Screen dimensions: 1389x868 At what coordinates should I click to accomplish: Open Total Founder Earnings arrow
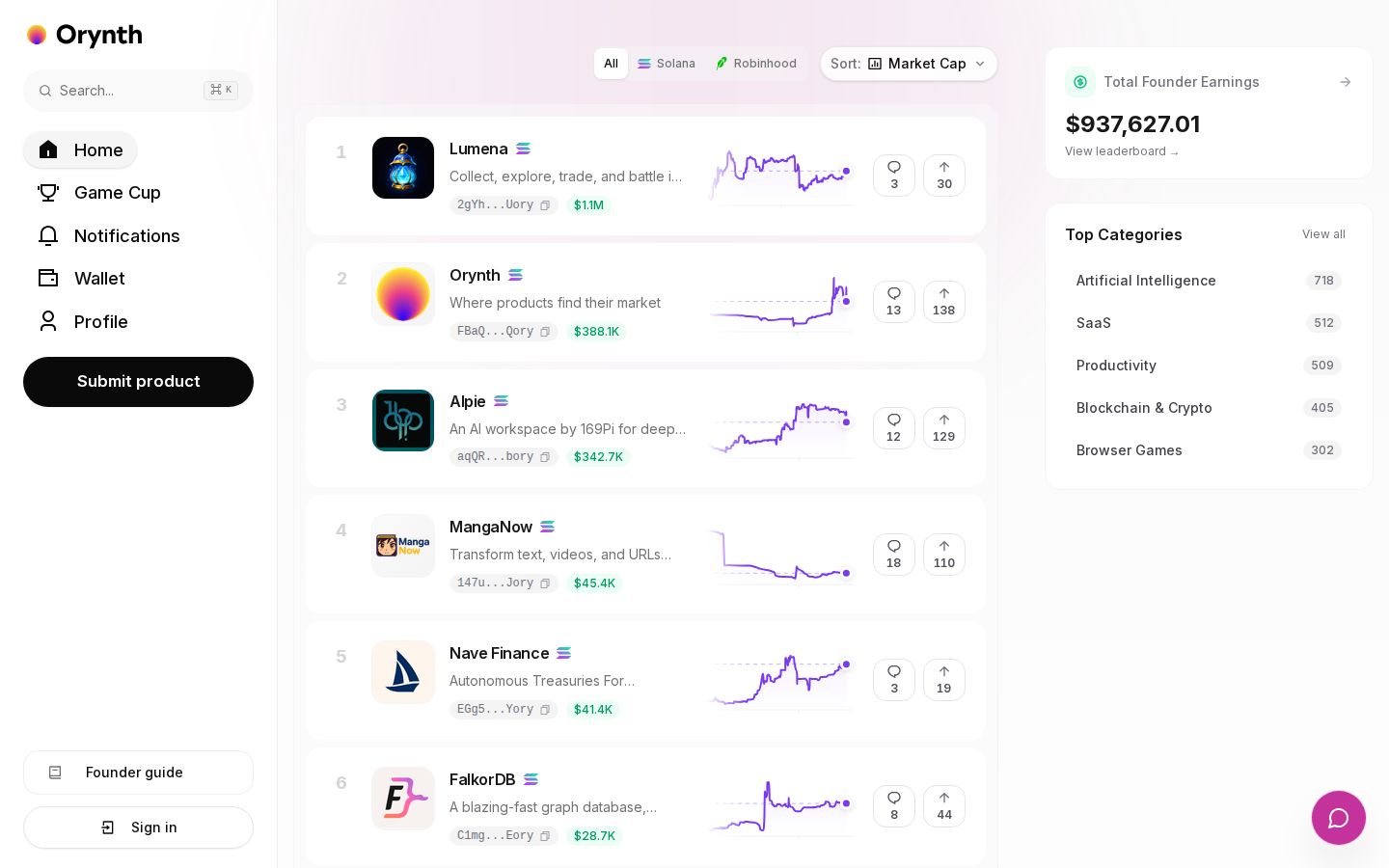[1345, 82]
